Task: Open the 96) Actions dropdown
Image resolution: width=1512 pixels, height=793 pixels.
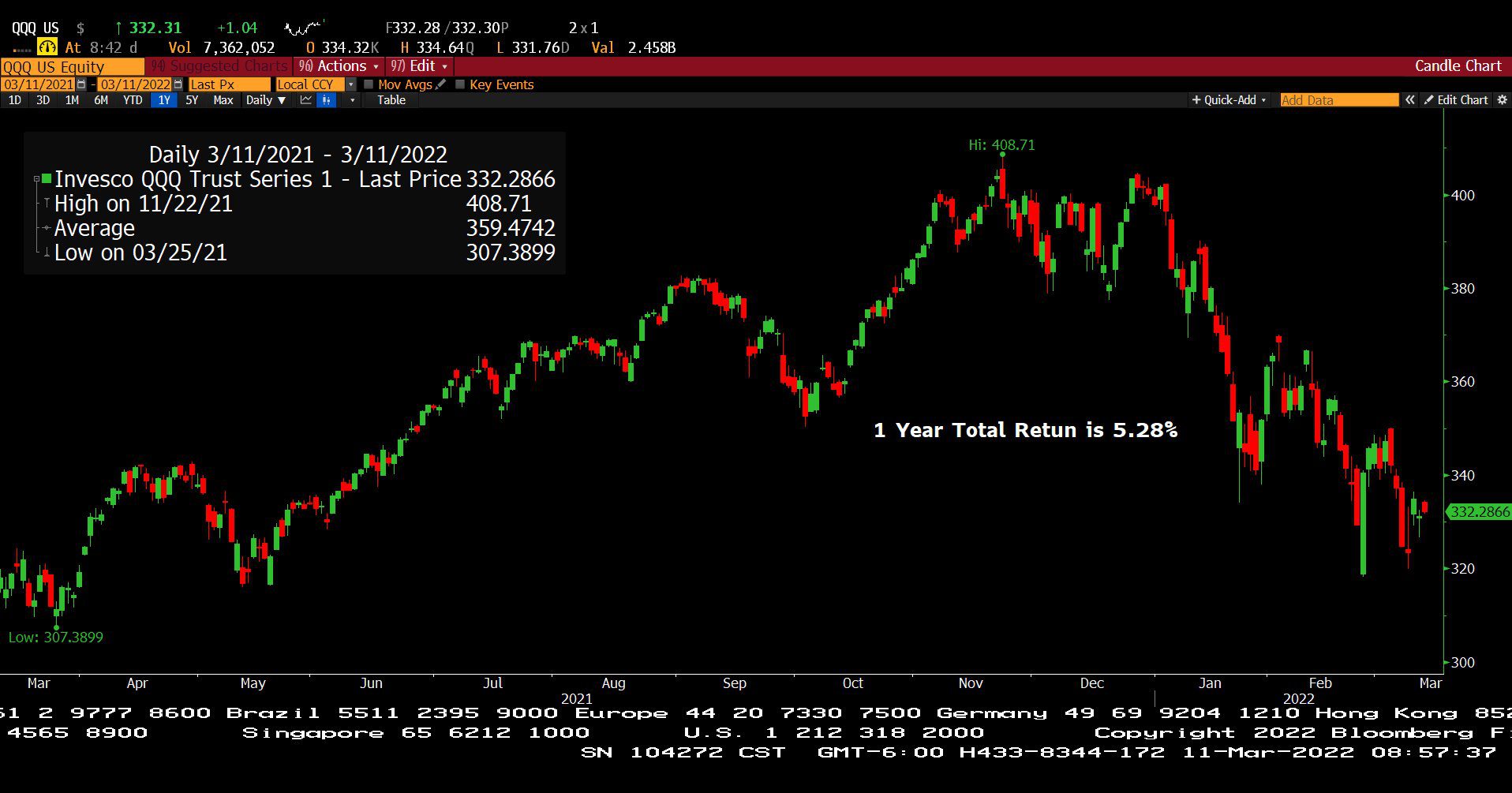Action: click(339, 66)
